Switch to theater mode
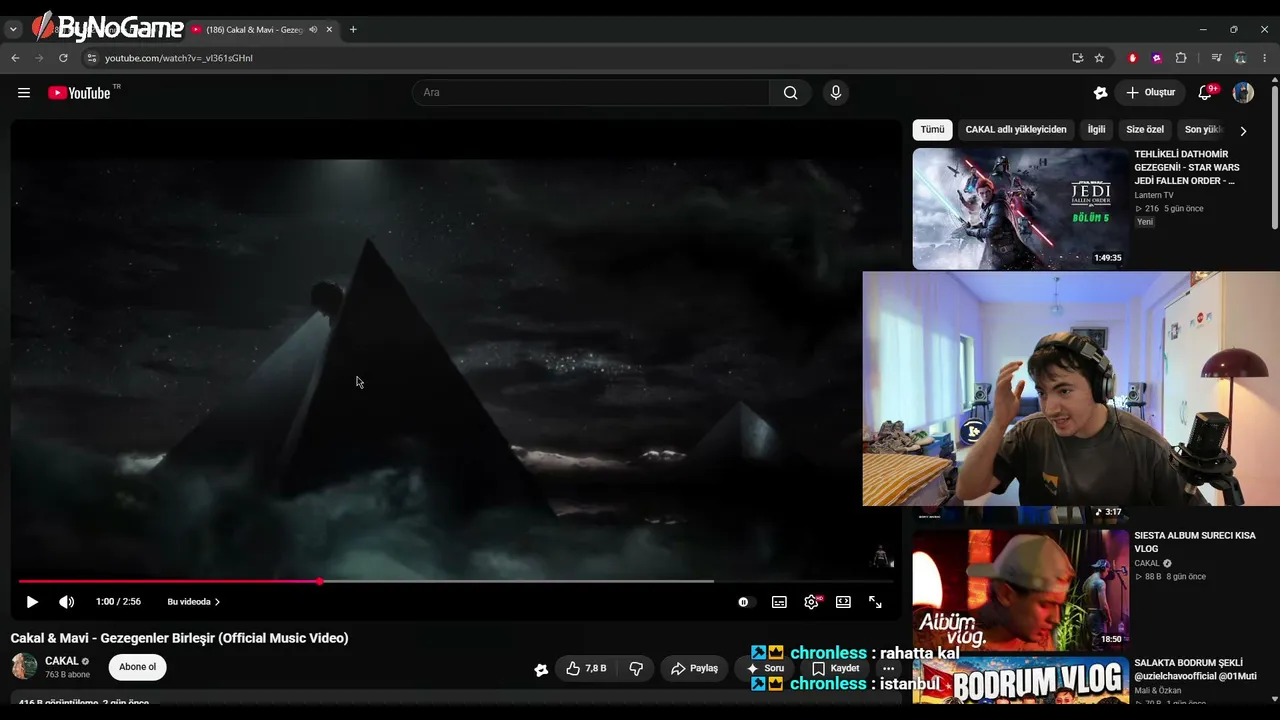This screenshot has width=1280, height=720. tap(843, 602)
